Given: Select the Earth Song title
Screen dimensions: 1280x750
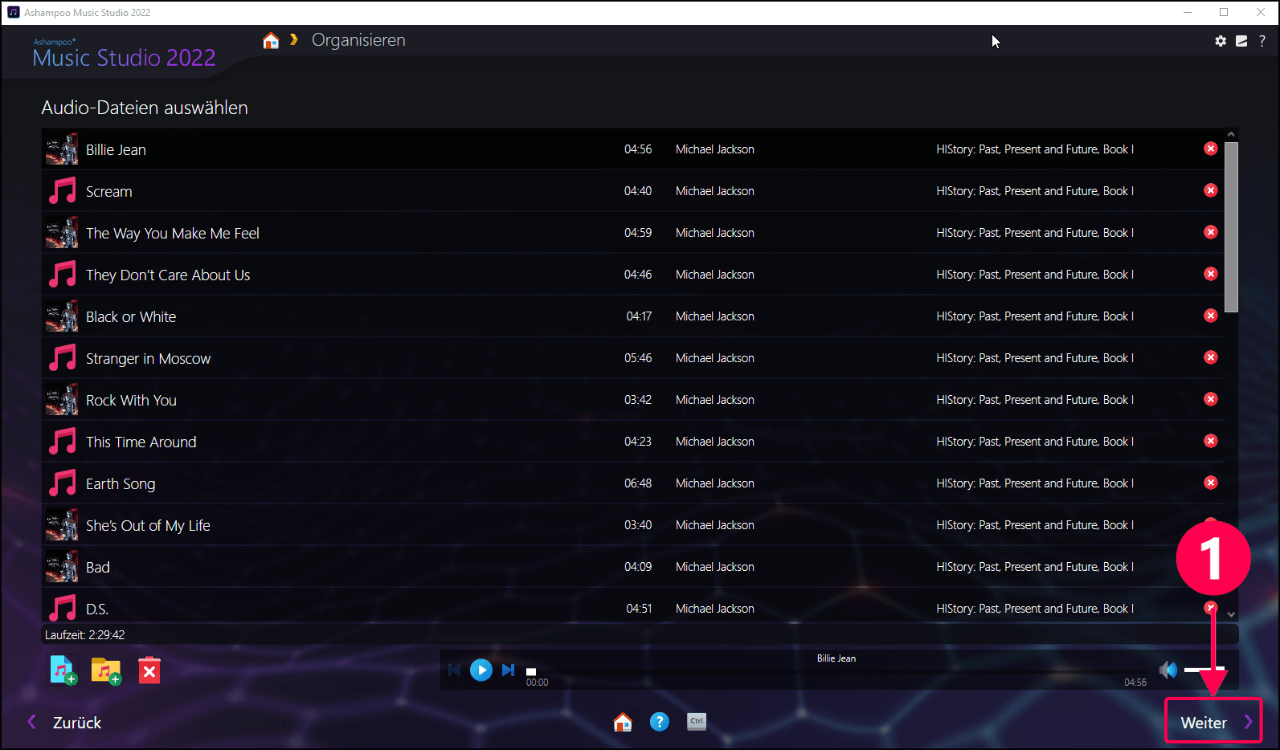Looking at the screenshot, I should pos(121,484).
